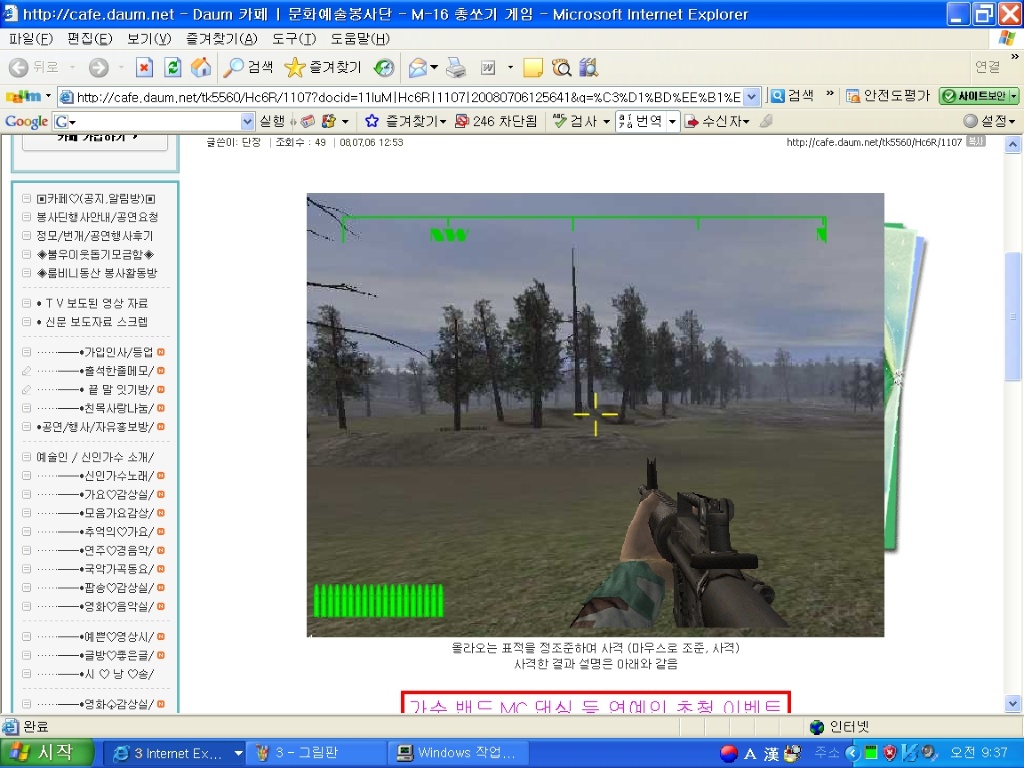Click the Google toolbar 실행 button
The height and width of the screenshot is (768, 1024).
pos(272,121)
